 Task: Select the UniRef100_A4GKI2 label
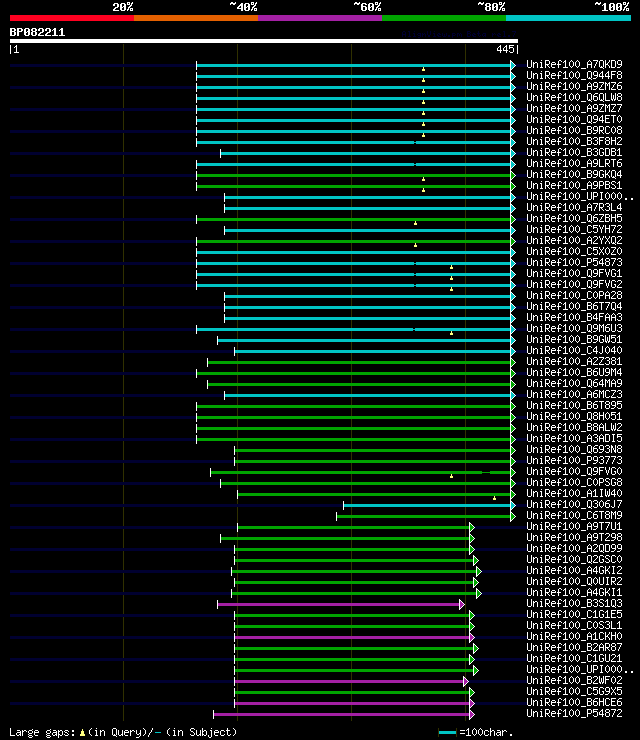(x=574, y=571)
